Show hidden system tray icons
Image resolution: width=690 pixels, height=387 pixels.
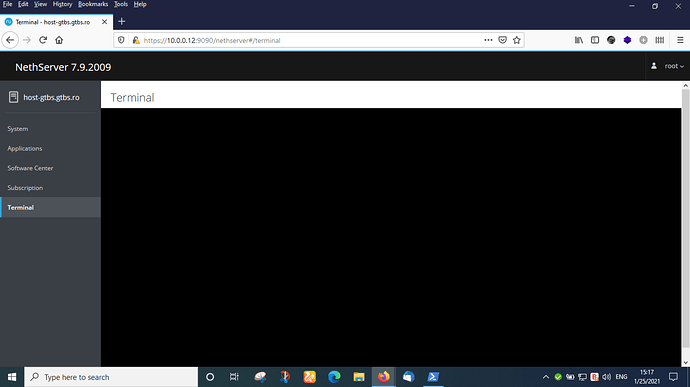[546, 377]
